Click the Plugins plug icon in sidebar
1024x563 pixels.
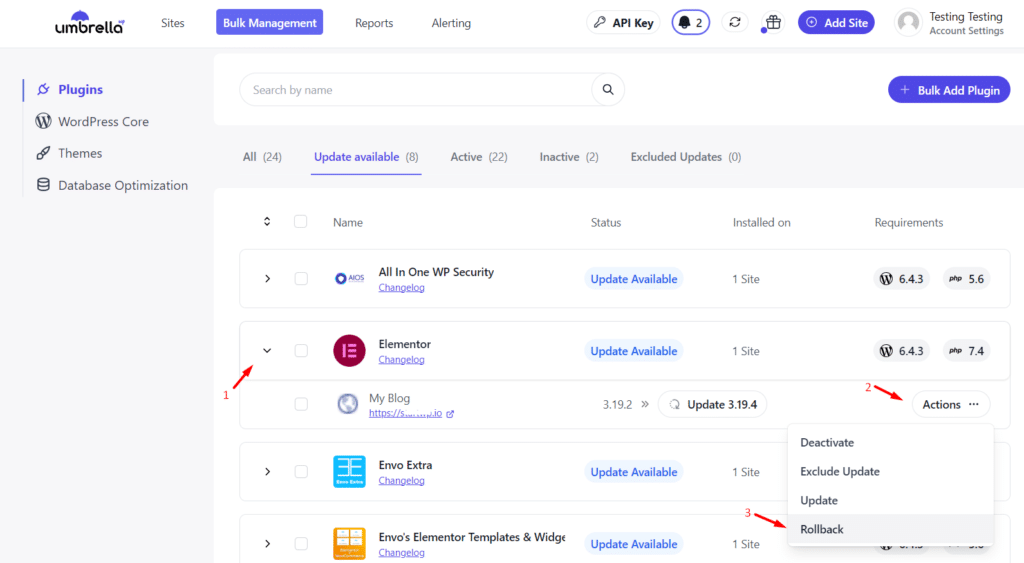(43, 89)
